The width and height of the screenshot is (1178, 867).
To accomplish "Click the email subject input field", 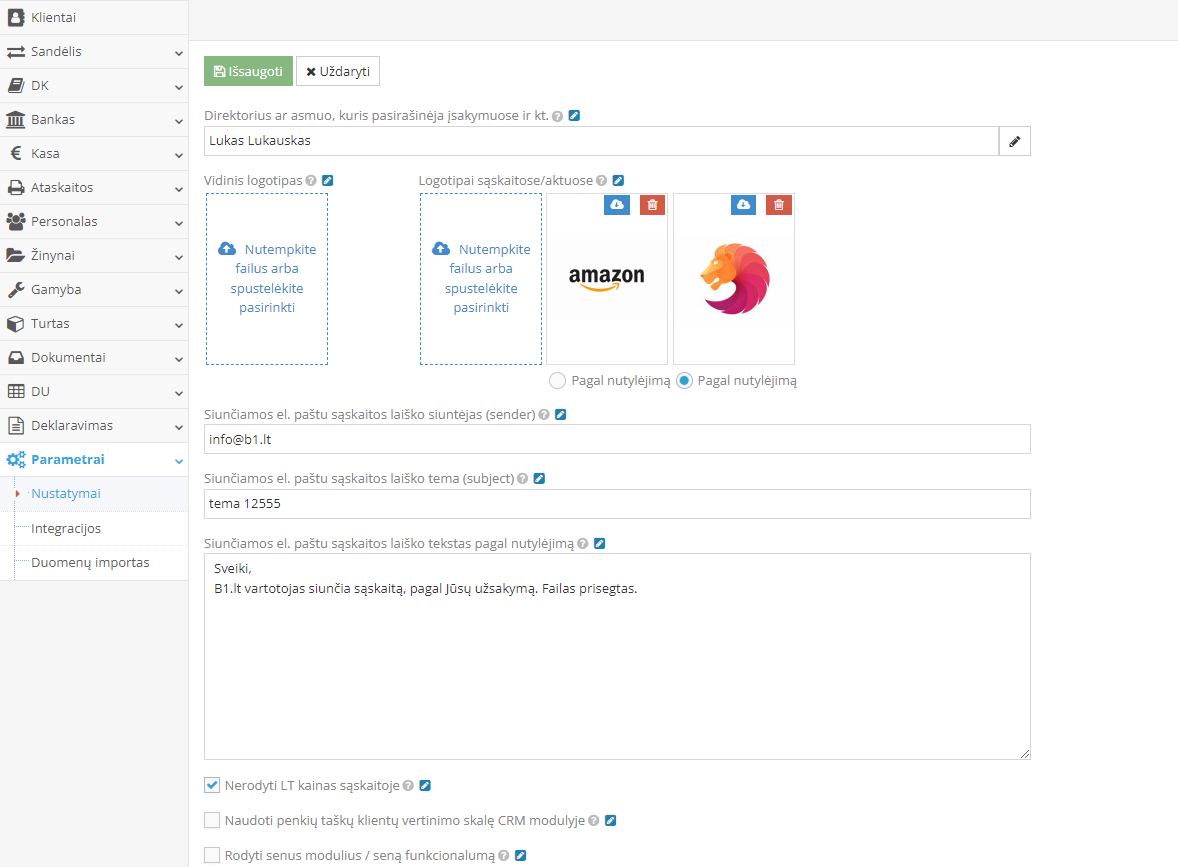I will click(616, 504).
